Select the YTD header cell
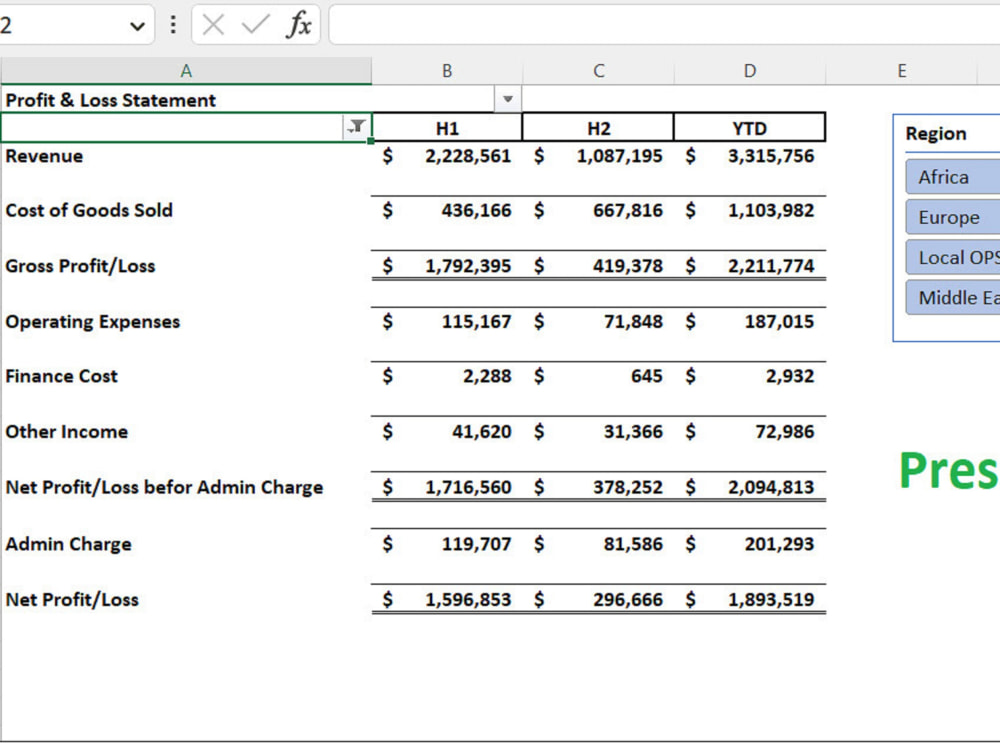 [749, 128]
